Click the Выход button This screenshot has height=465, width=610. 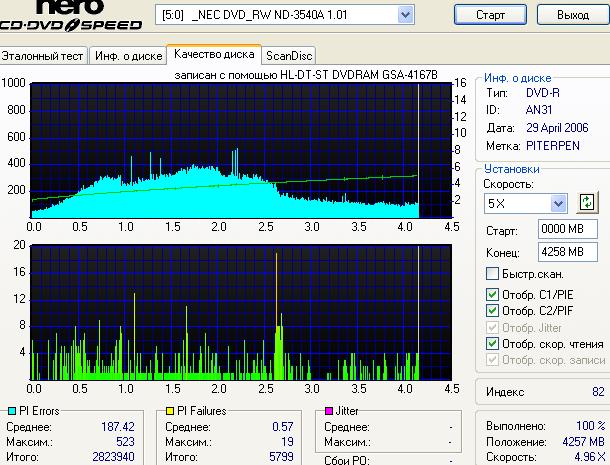click(572, 16)
